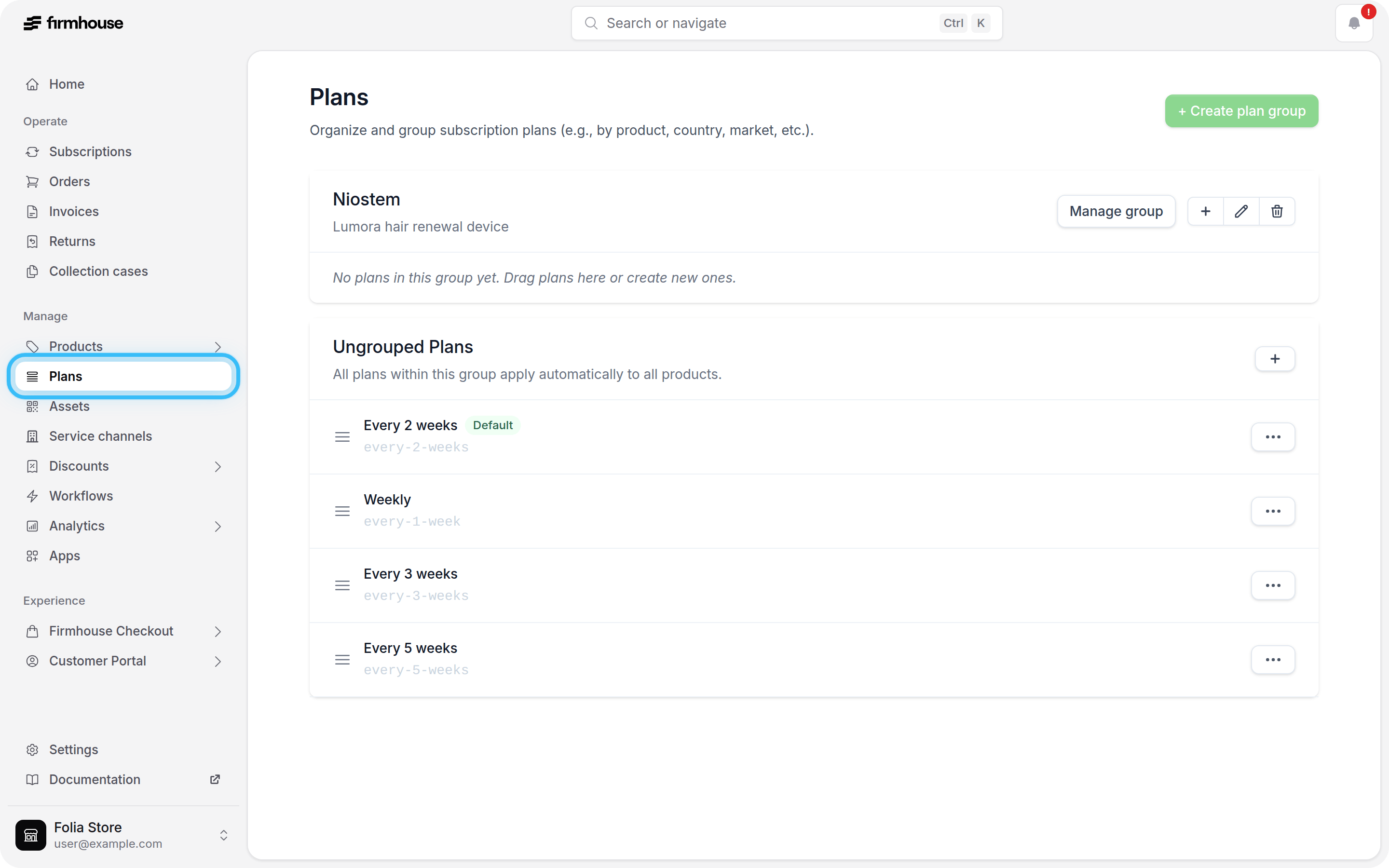Image resolution: width=1389 pixels, height=868 pixels.
Task: Click Manage group button
Action: pos(1116,211)
